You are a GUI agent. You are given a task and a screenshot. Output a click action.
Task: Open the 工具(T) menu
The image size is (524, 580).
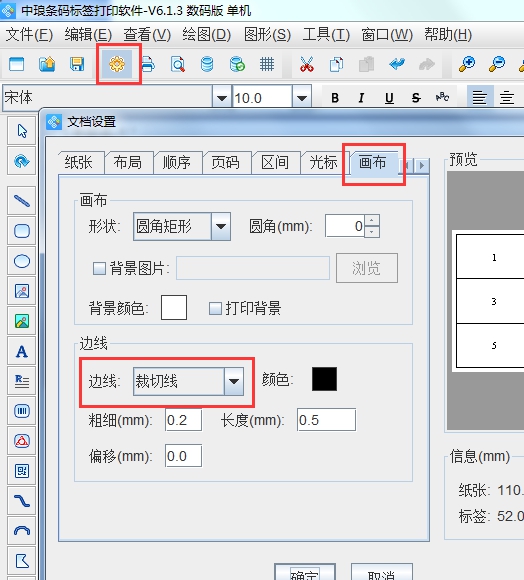pos(326,35)
